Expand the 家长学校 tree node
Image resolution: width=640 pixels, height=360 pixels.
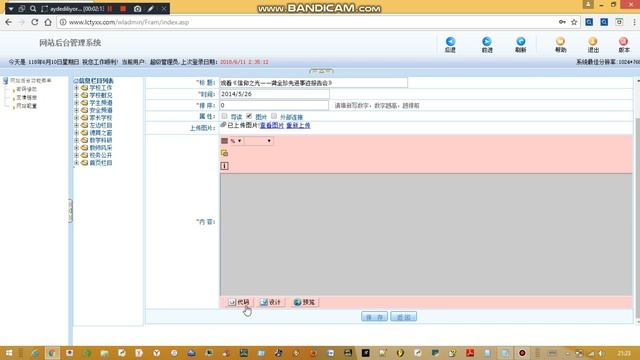(76, 118)
